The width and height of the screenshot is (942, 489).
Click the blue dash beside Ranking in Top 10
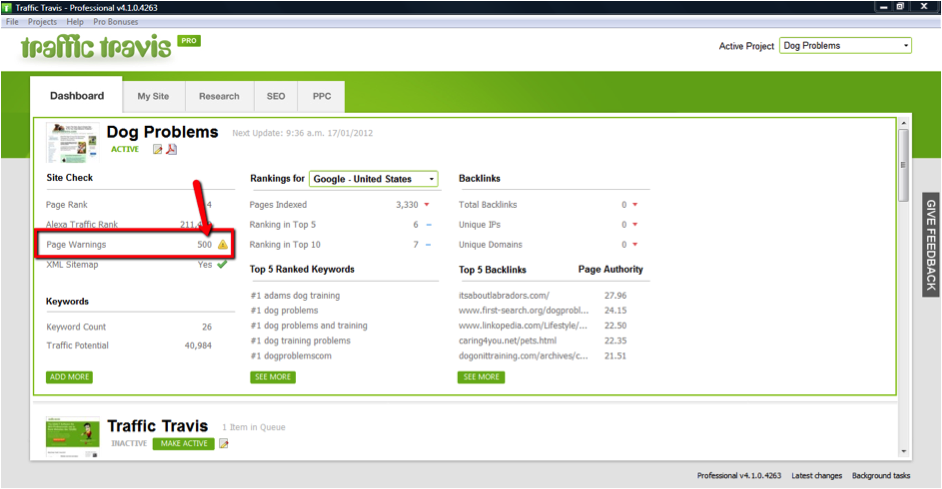point(428,244)
